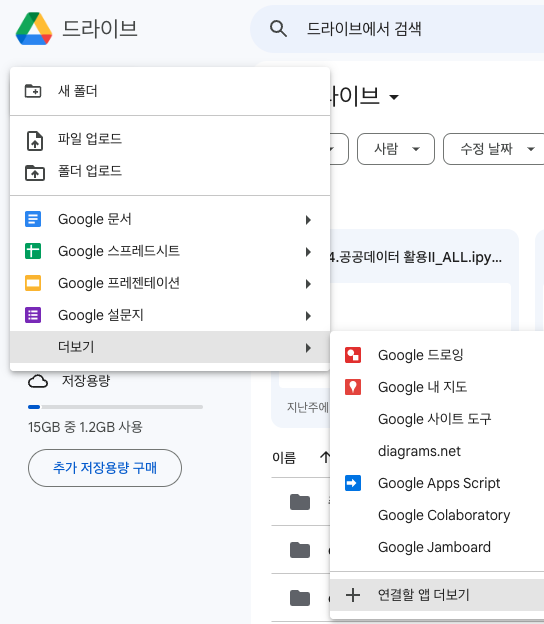
Task: Click the 새 폴더 folder-plus icon
Action: pyautogui.click(x=33, y=91)
